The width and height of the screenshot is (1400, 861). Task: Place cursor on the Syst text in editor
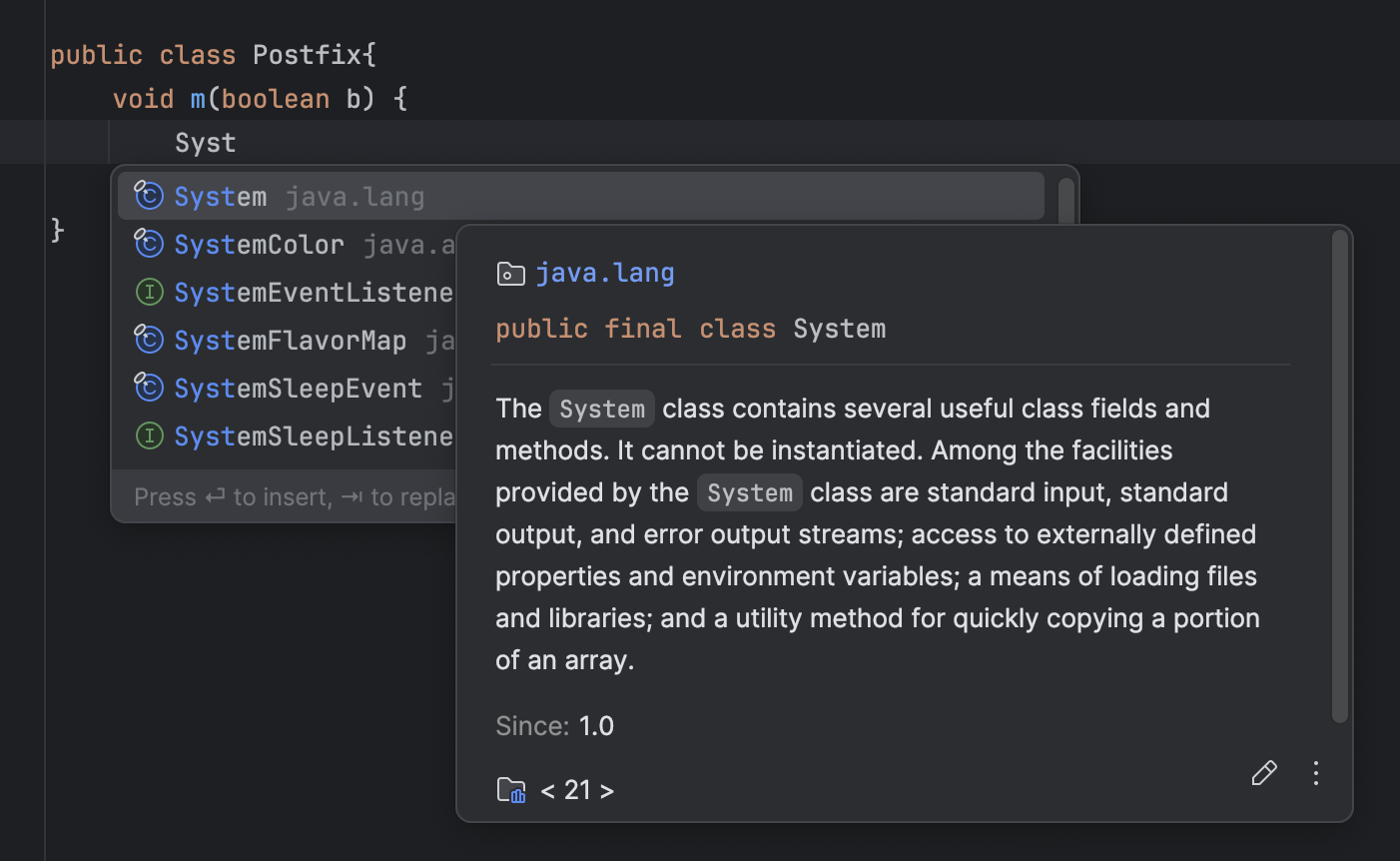coord(205,142)
